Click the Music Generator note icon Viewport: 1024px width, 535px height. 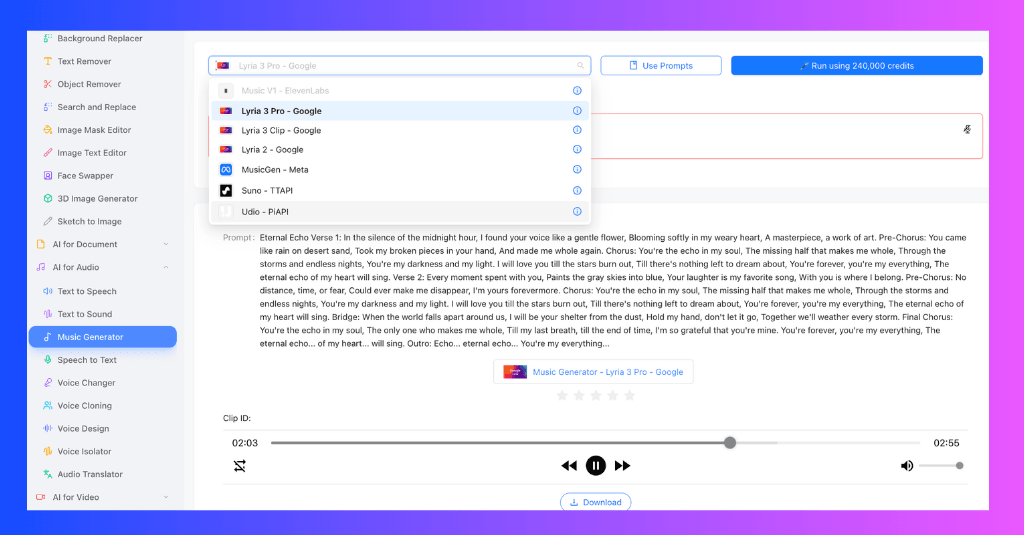48,337
